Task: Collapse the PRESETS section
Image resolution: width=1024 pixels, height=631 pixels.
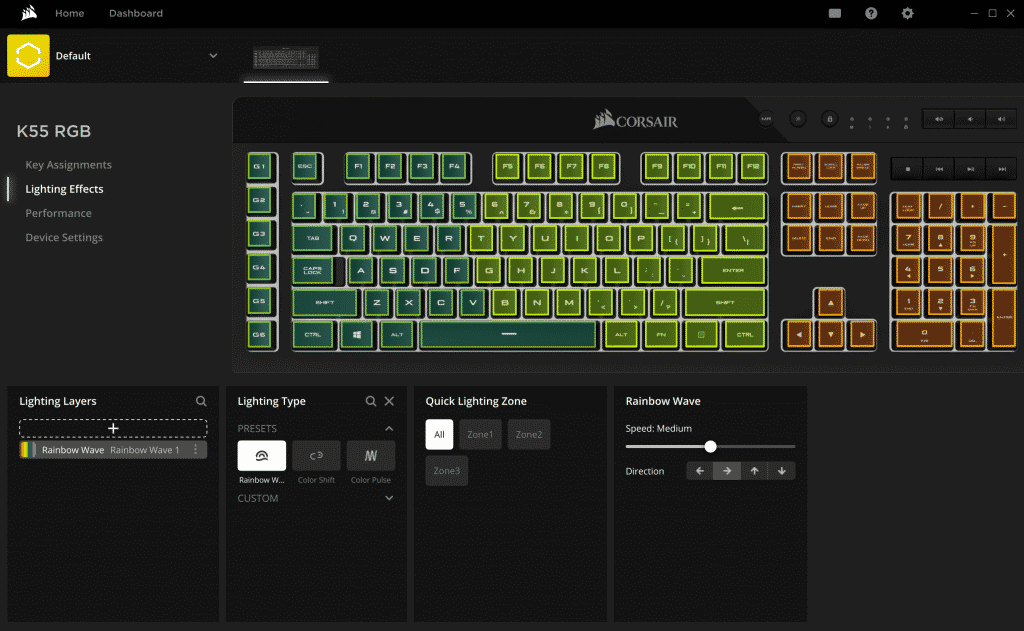Action: coord(389,429)
